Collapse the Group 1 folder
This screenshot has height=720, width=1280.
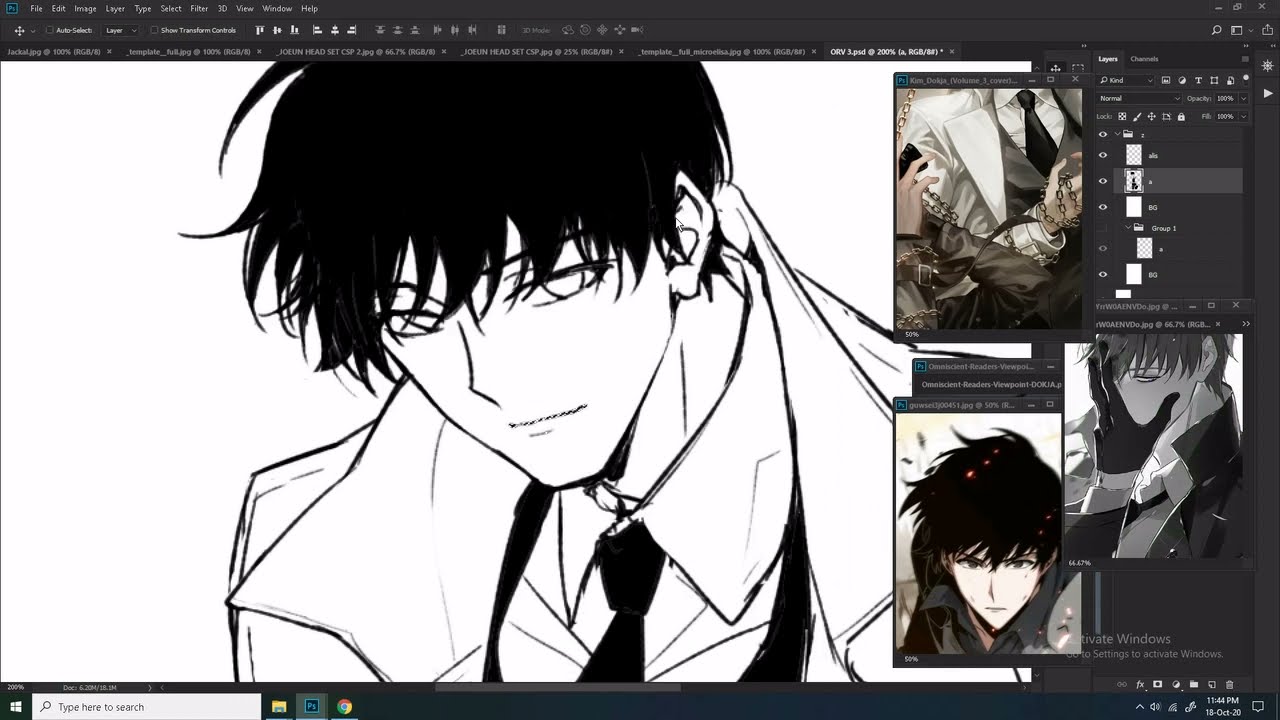(x=1129, y=228)
